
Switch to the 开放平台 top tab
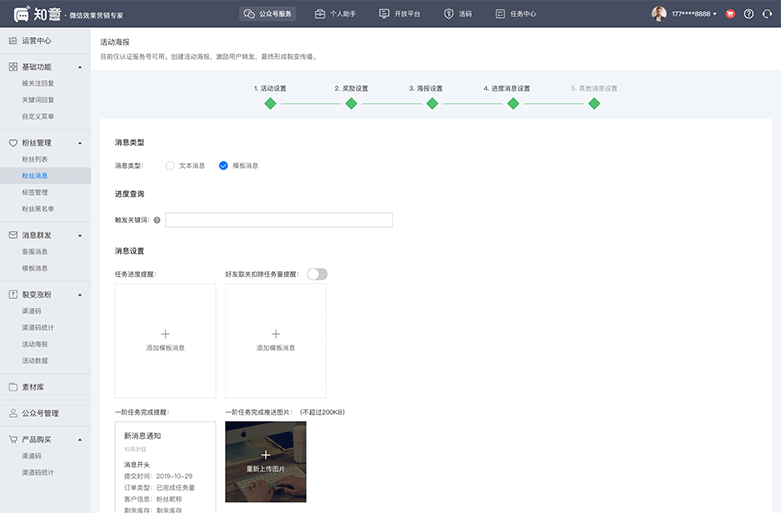click(399, 14)
